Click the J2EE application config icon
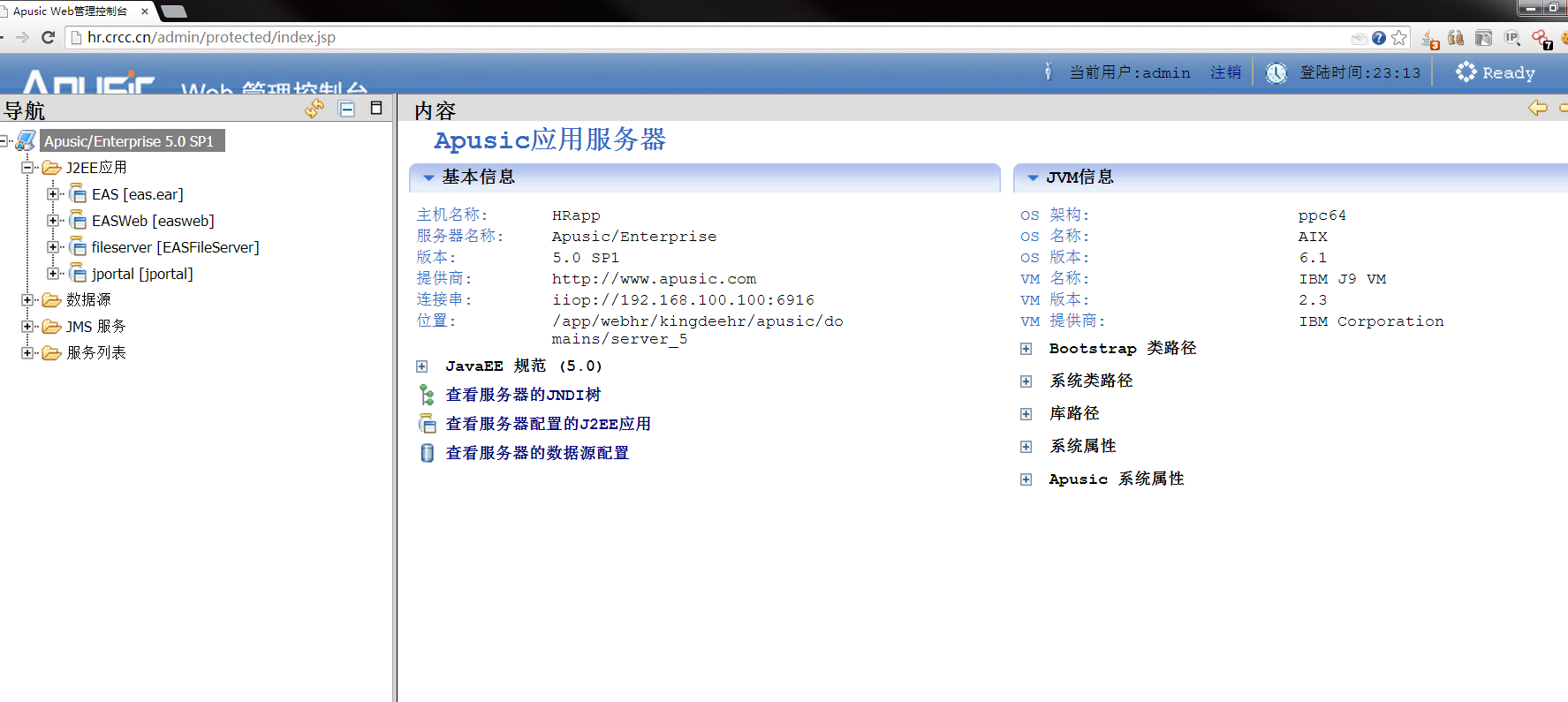 tap(428, 424)
